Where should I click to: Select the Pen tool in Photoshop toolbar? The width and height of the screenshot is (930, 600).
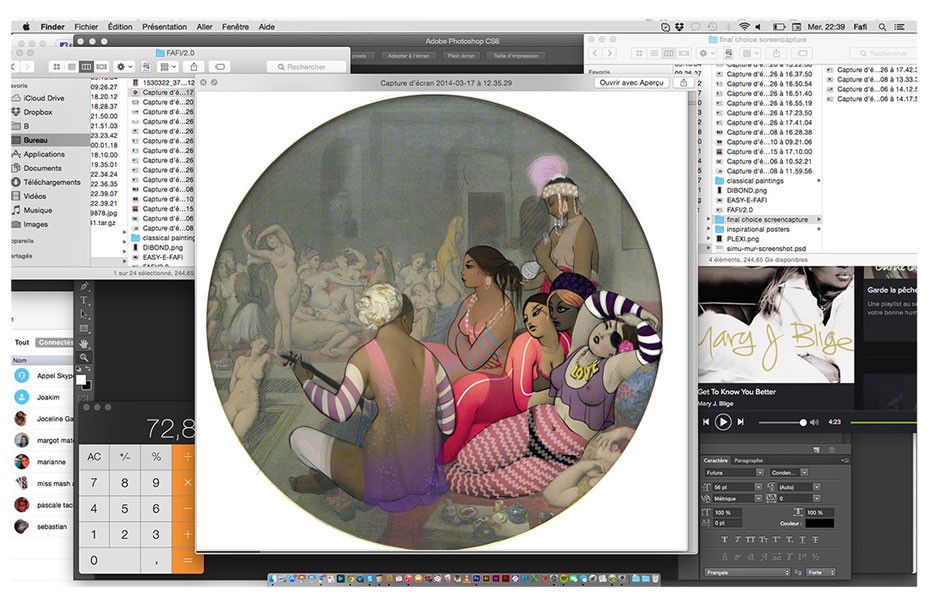point(84,286)
